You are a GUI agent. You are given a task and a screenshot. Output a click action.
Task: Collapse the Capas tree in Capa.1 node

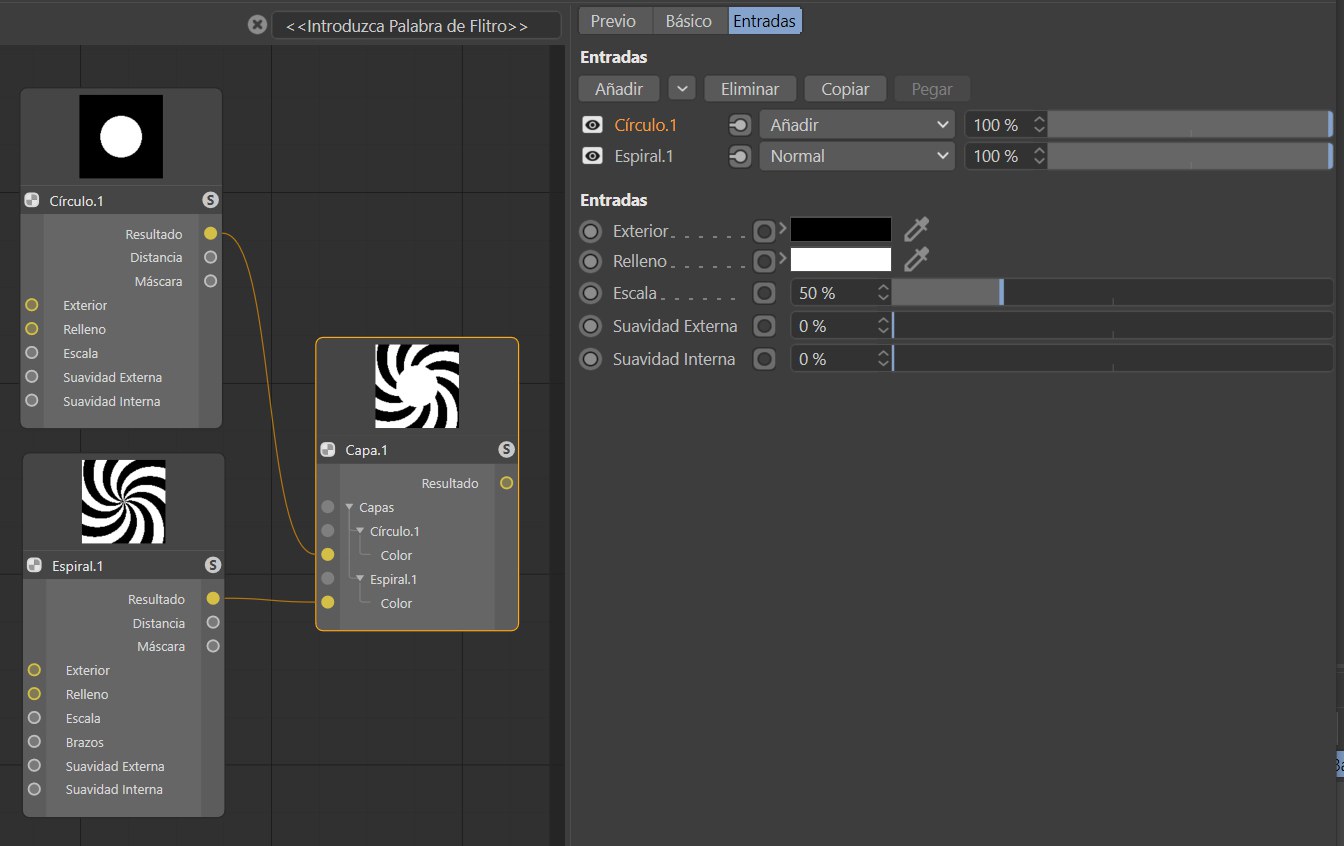349,508
